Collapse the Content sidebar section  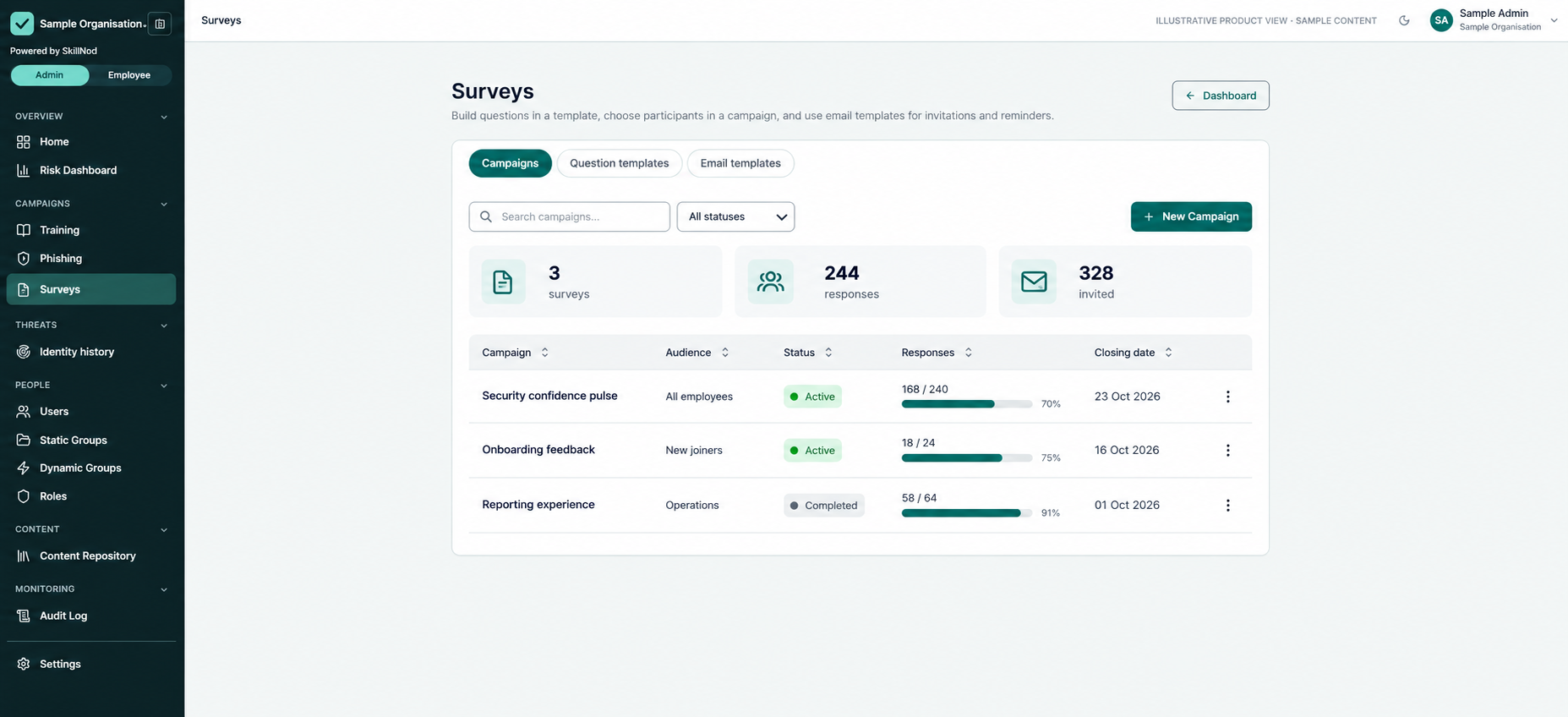pos(164,530)
